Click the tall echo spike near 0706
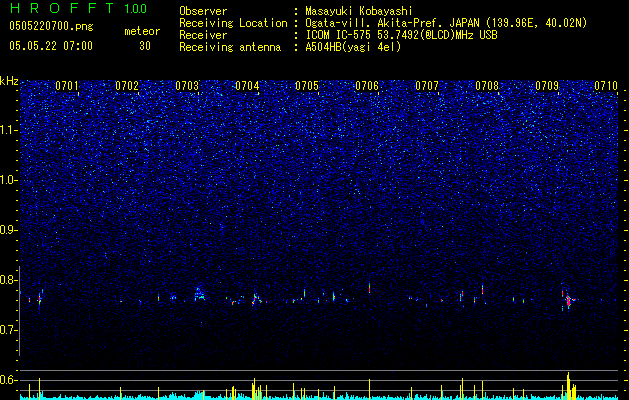 point(369,288)
